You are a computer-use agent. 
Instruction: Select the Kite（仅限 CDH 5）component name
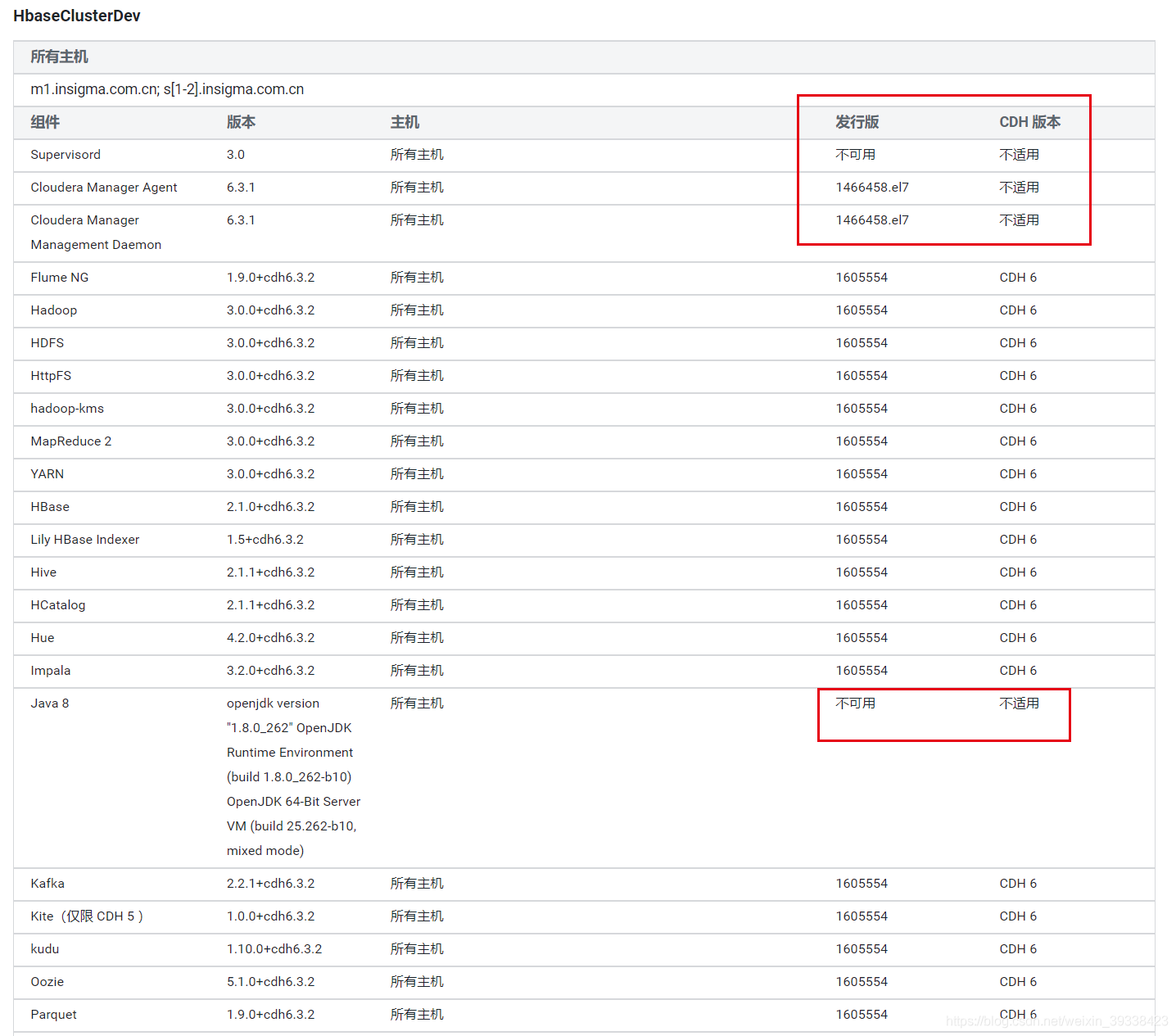pyautogui.click(x=87, y=916)
